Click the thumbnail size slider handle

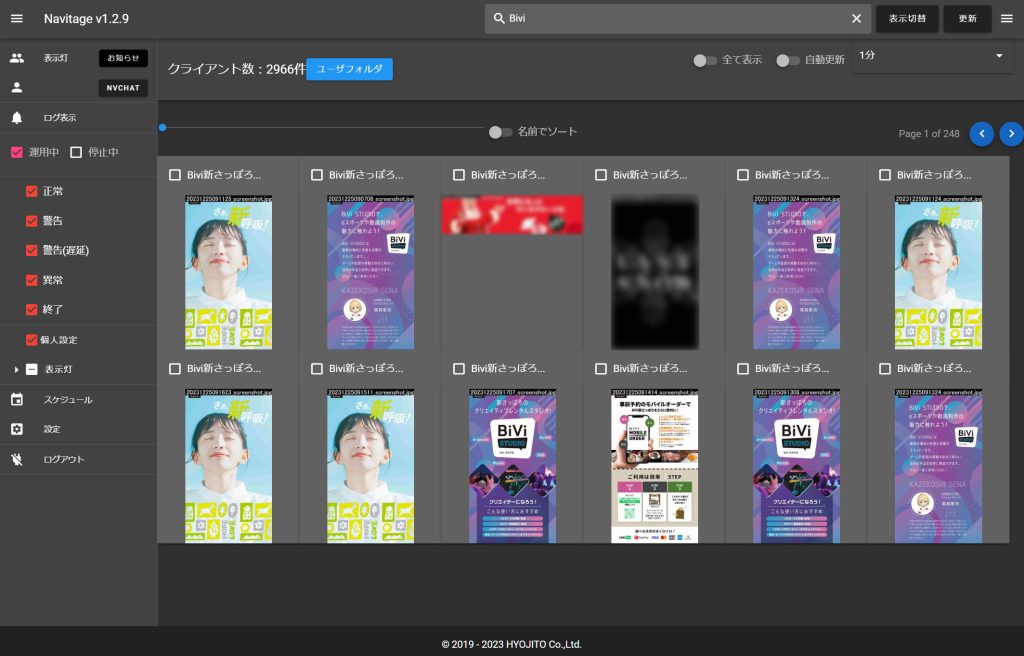click(163, 127)
